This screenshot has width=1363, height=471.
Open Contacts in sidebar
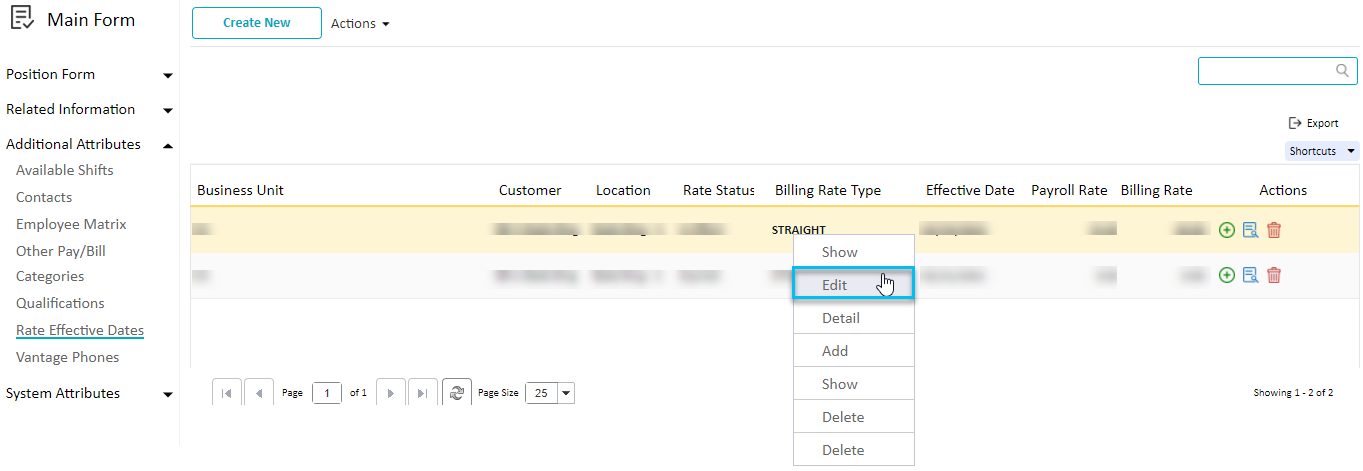click(x=44, y=197)
